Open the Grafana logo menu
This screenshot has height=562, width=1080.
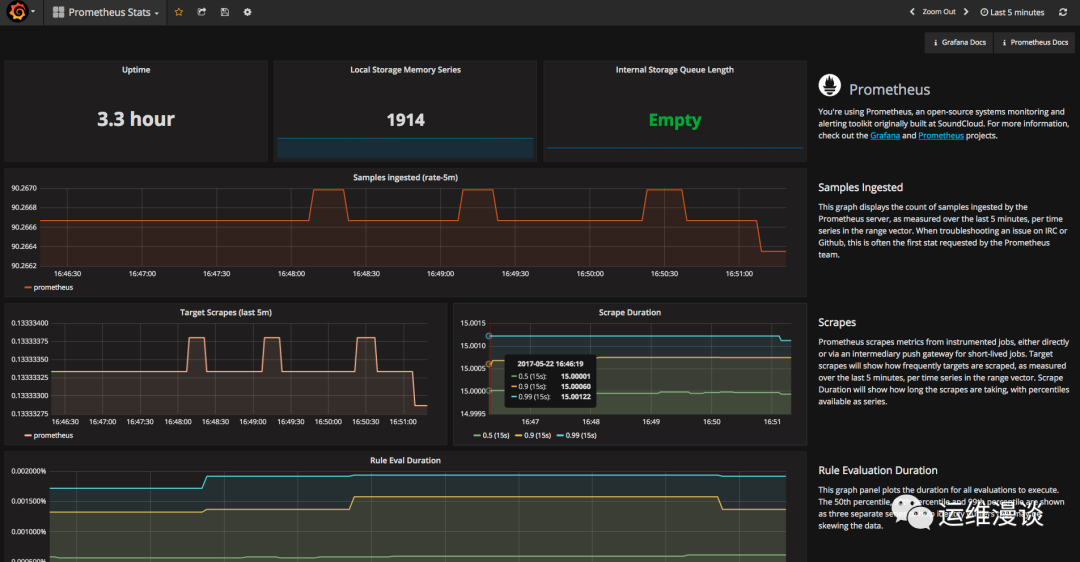coord(20,12)
